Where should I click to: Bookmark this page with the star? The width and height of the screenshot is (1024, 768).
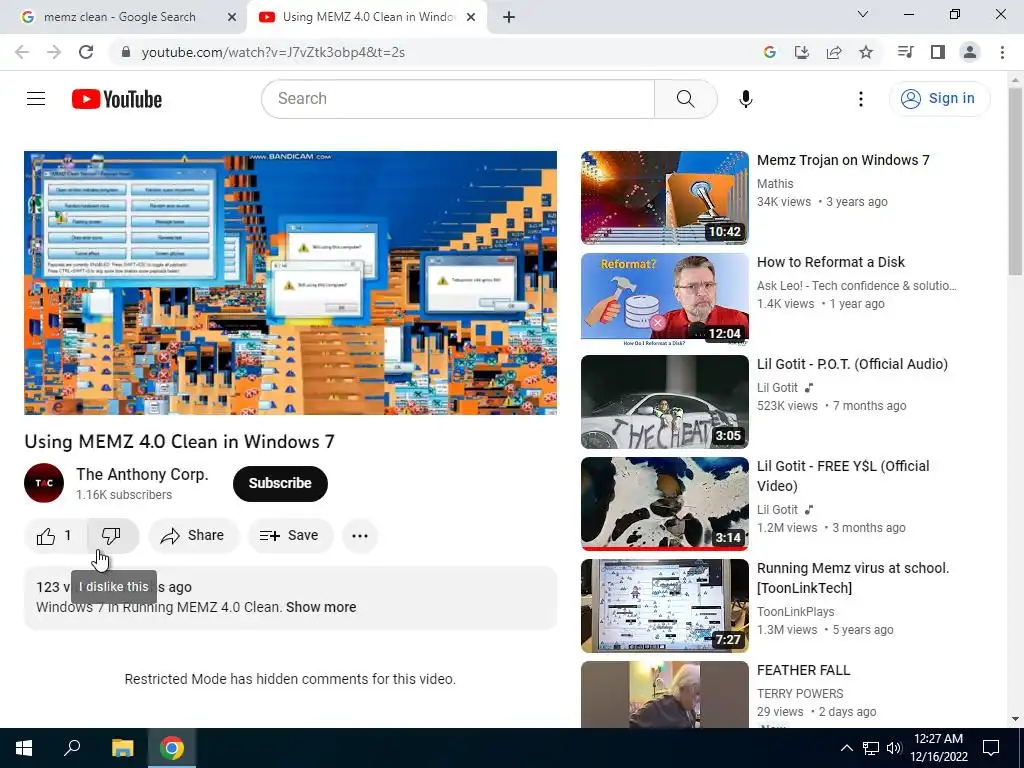pyautogui.click(x=866, y=52)
